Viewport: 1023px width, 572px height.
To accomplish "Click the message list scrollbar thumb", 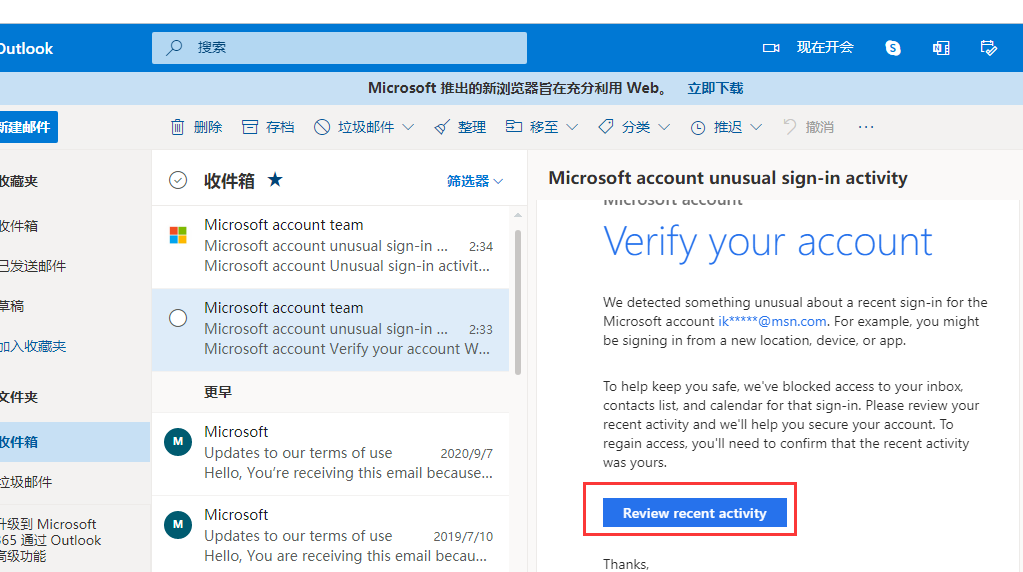I will 518,302.
